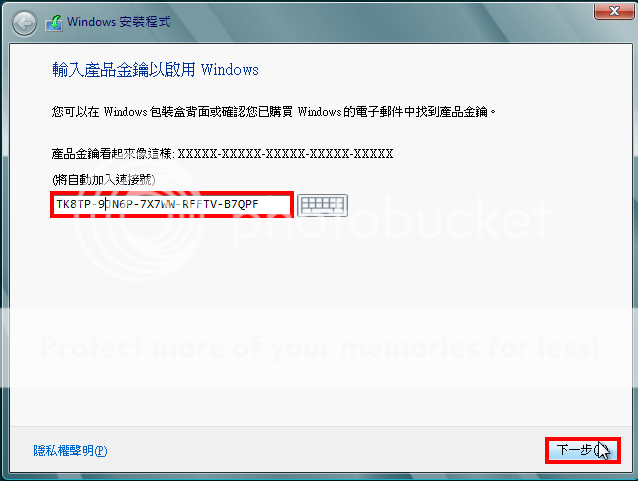The image size is (638, 481).
Task: Click the 產品金鑰看起來像這樣 label
Action: click(113, 154)
